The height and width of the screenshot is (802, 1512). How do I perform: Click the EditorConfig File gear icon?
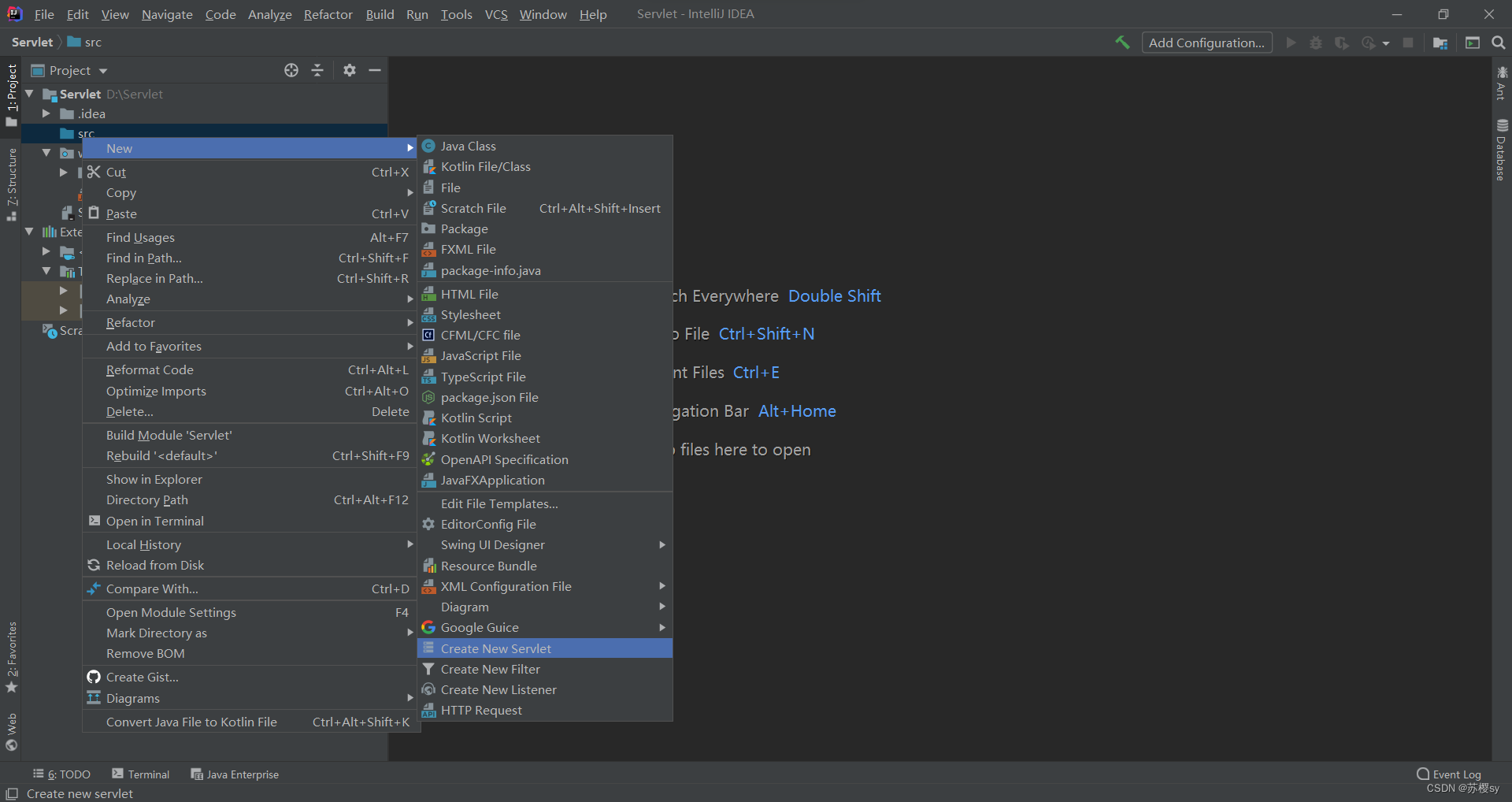point(428,524)
